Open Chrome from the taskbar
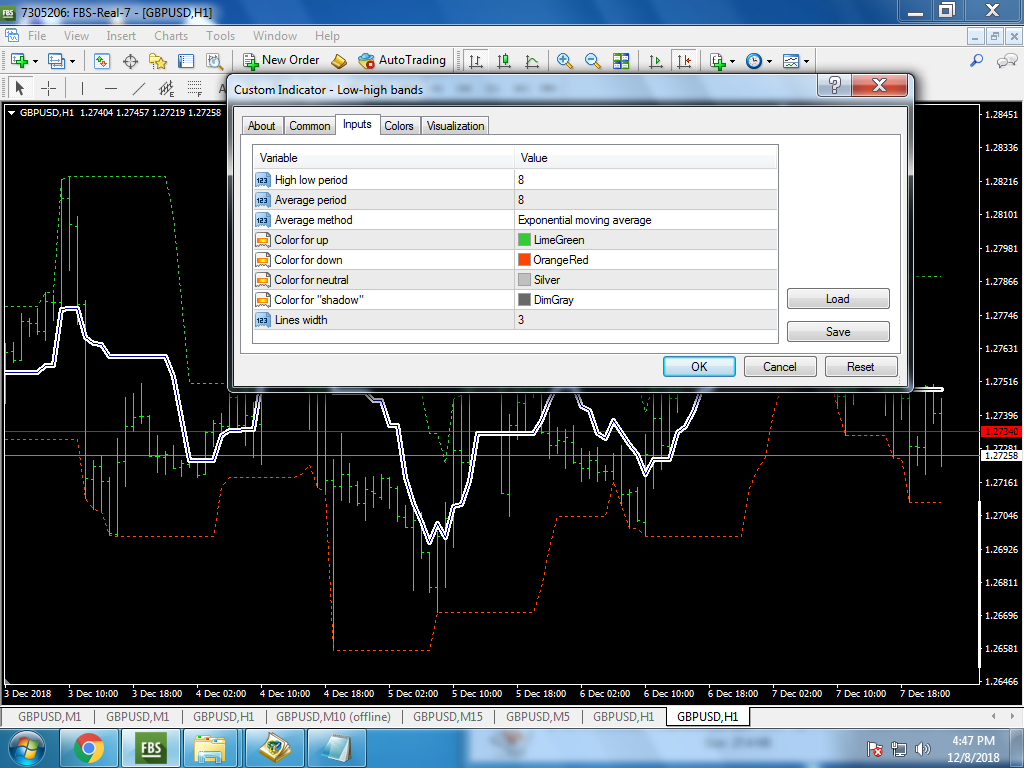This screenshot has width=1024, height=768. 89,748
